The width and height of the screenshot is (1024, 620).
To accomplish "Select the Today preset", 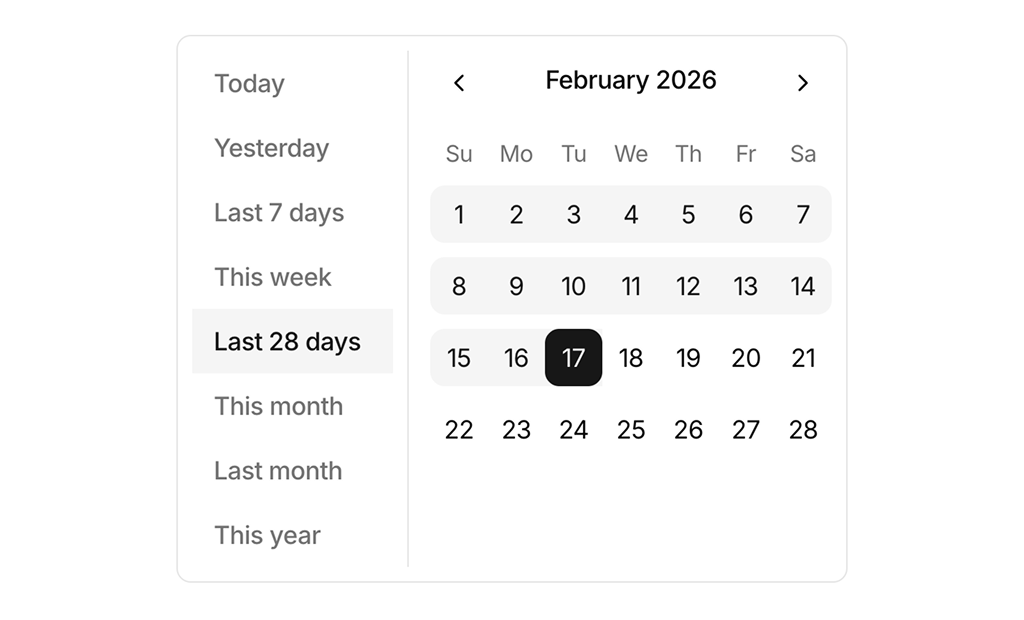I will click(249, 84).
